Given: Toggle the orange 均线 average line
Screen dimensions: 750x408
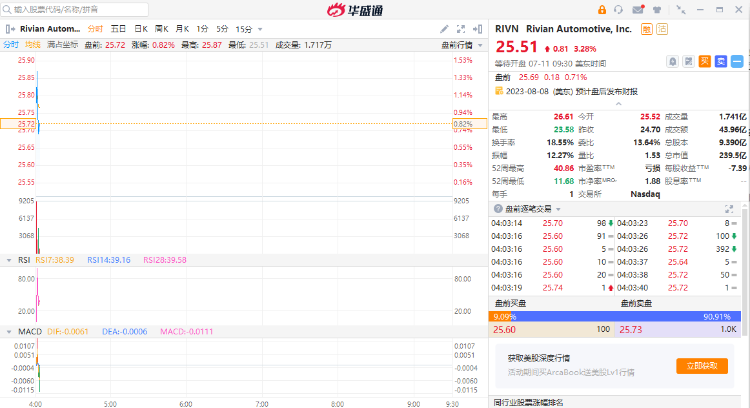Looking at the screenshot, I should 33,45.
